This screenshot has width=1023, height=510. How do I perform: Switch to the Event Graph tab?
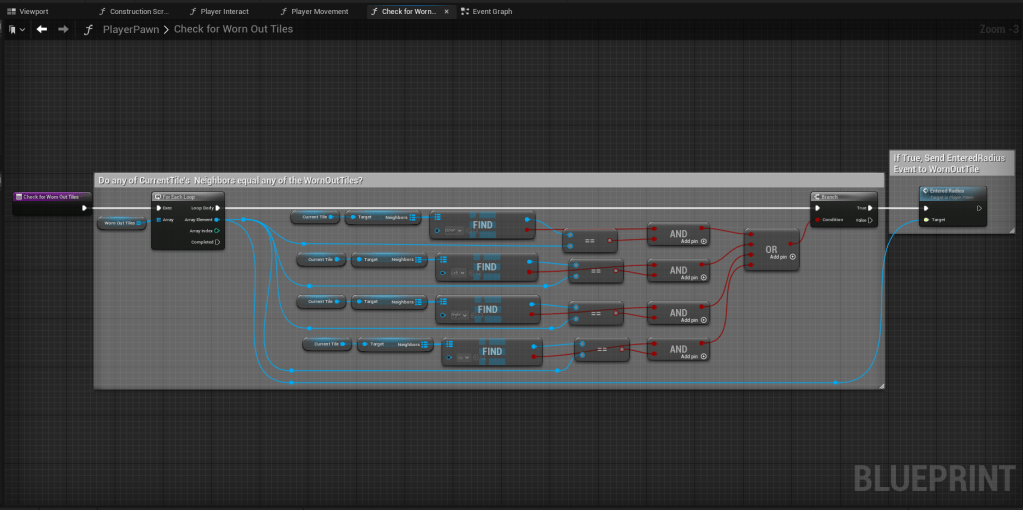coord(485,11)
